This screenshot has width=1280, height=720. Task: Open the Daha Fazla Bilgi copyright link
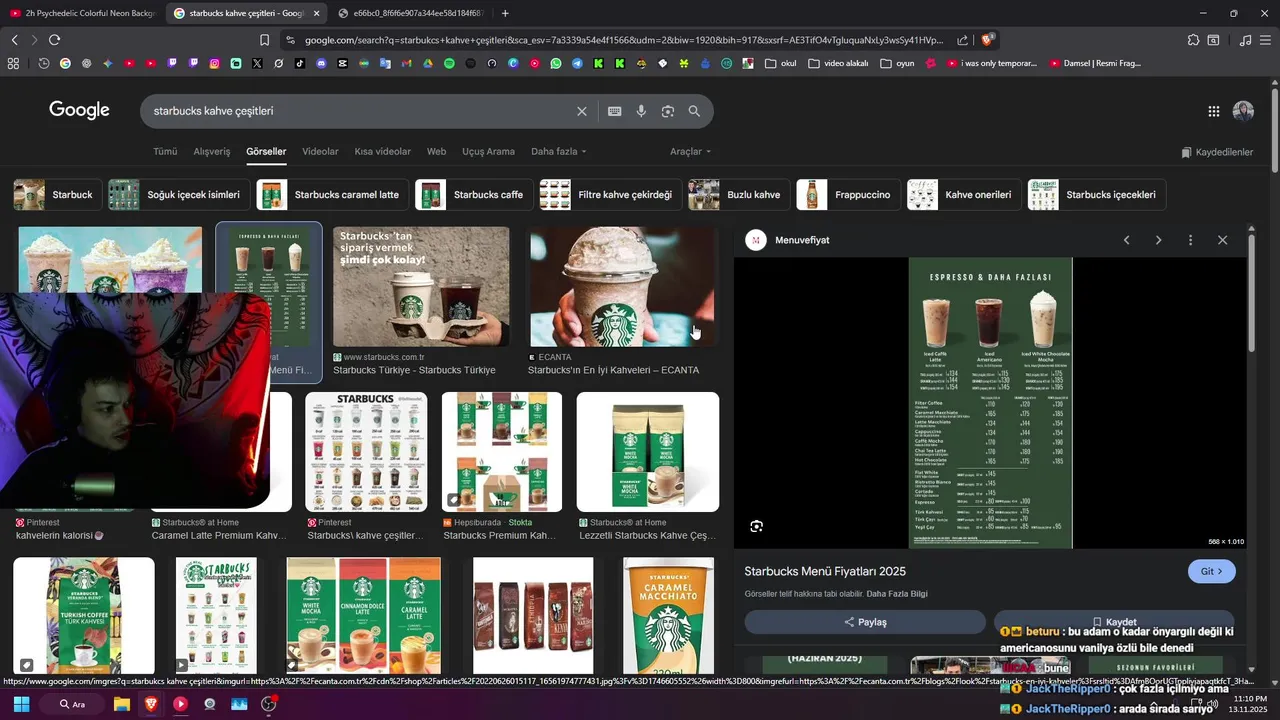click(x=897, y=594)
